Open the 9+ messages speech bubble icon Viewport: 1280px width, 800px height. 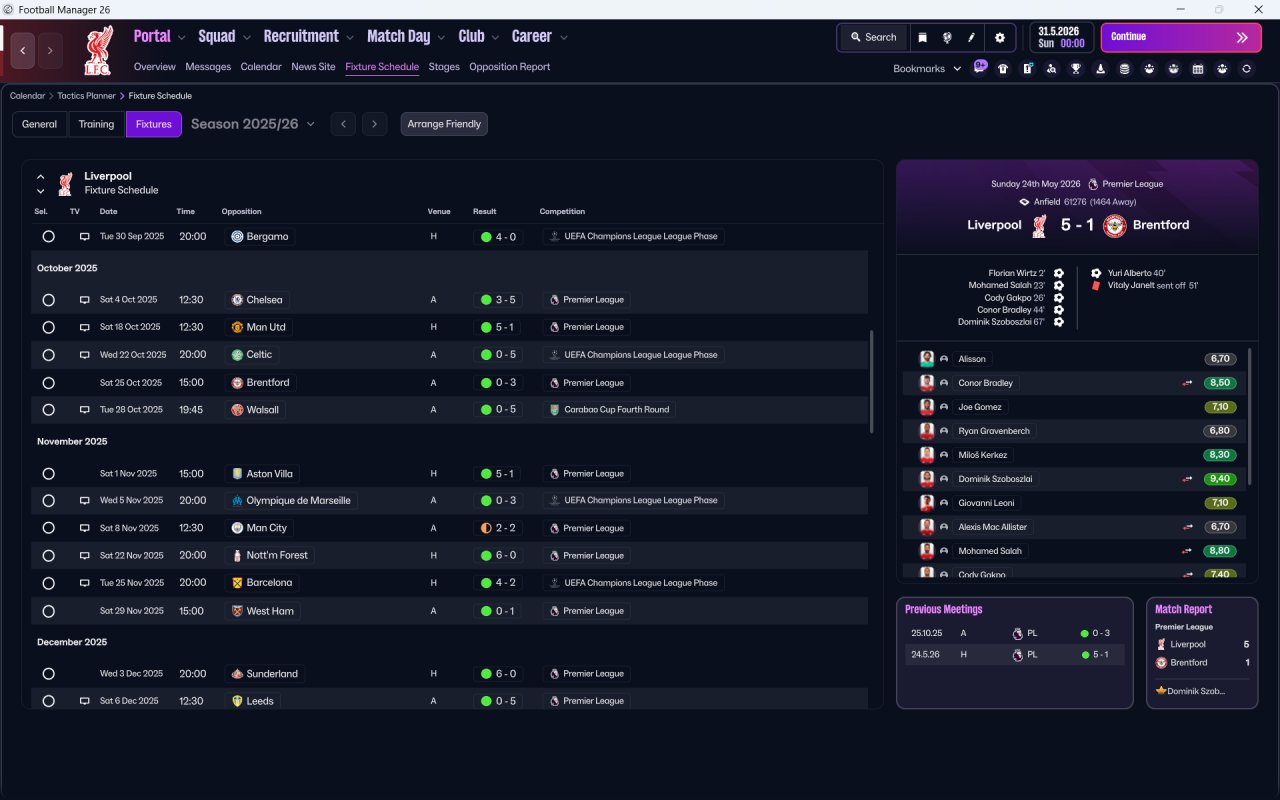pos(980,68)
